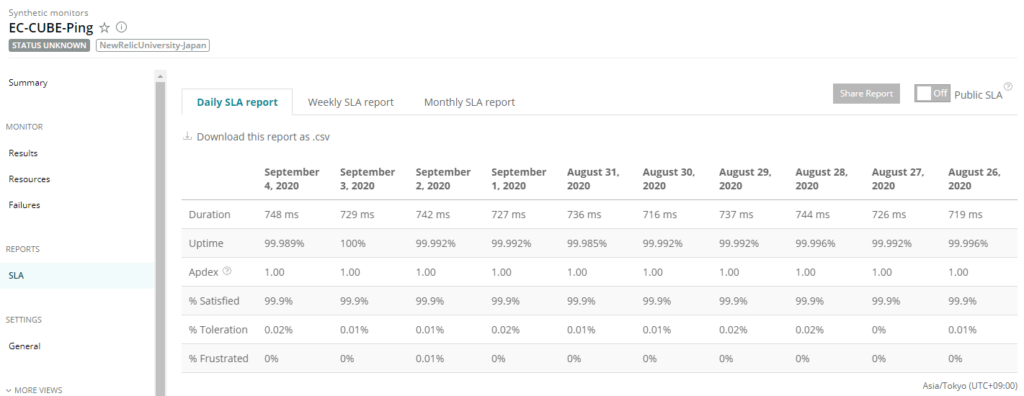This screenshot has height=396, width=1024.
Task: Switch to the Weekly SLA report tab
Action: point(351,102)
